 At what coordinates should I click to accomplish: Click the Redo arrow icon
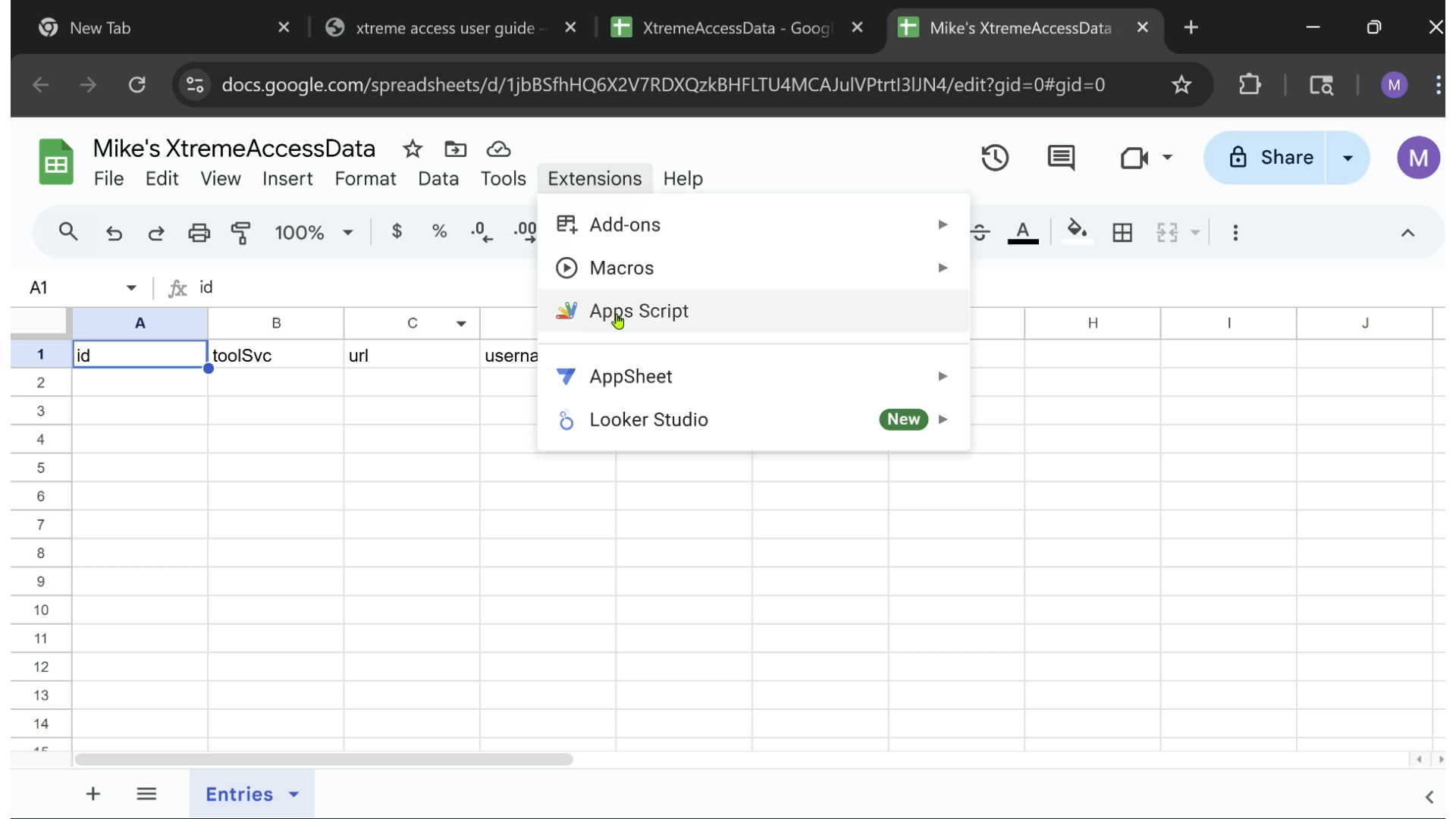click(x=156, y=232)
